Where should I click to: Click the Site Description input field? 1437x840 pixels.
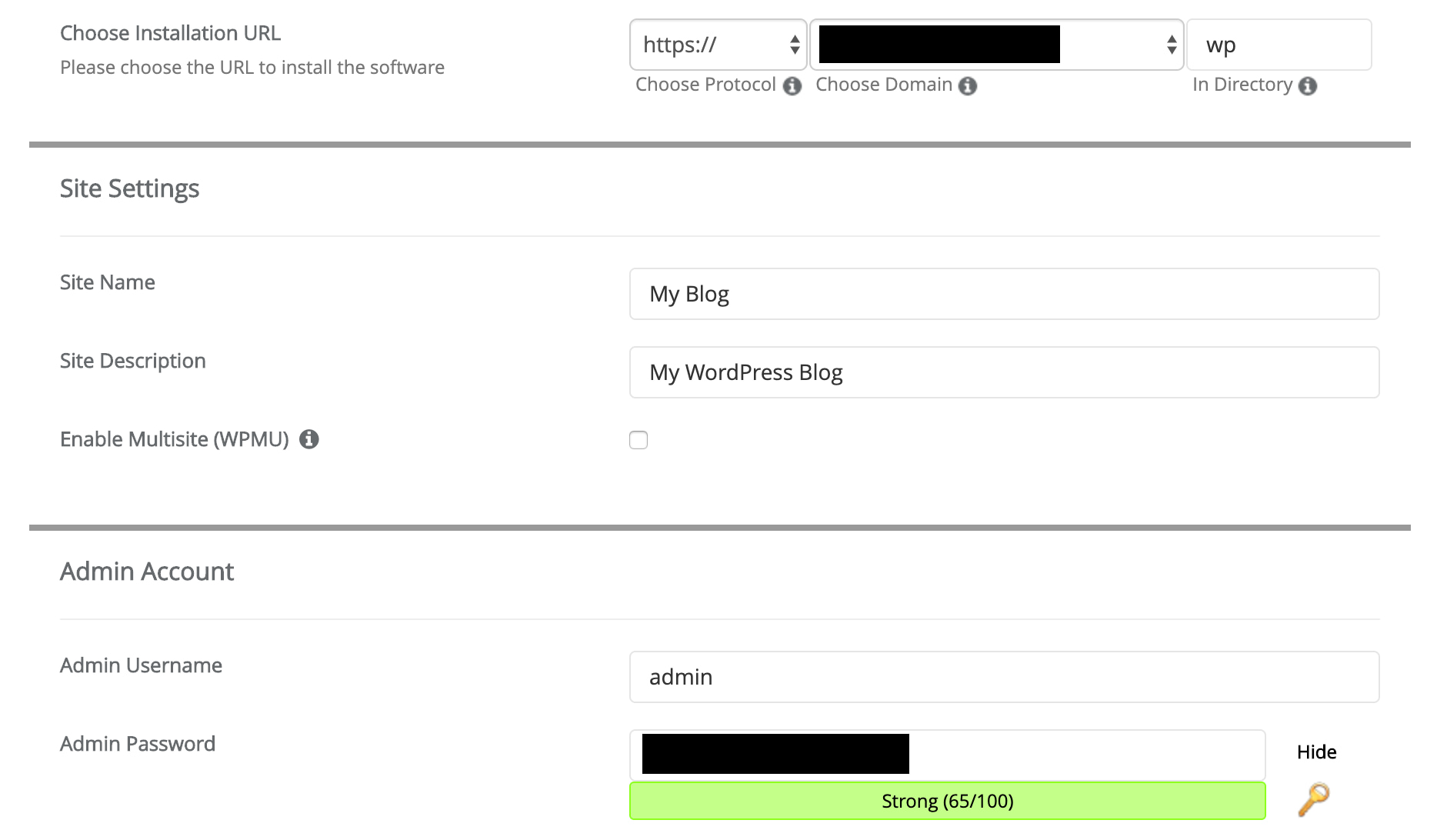tap(1004, 372)
